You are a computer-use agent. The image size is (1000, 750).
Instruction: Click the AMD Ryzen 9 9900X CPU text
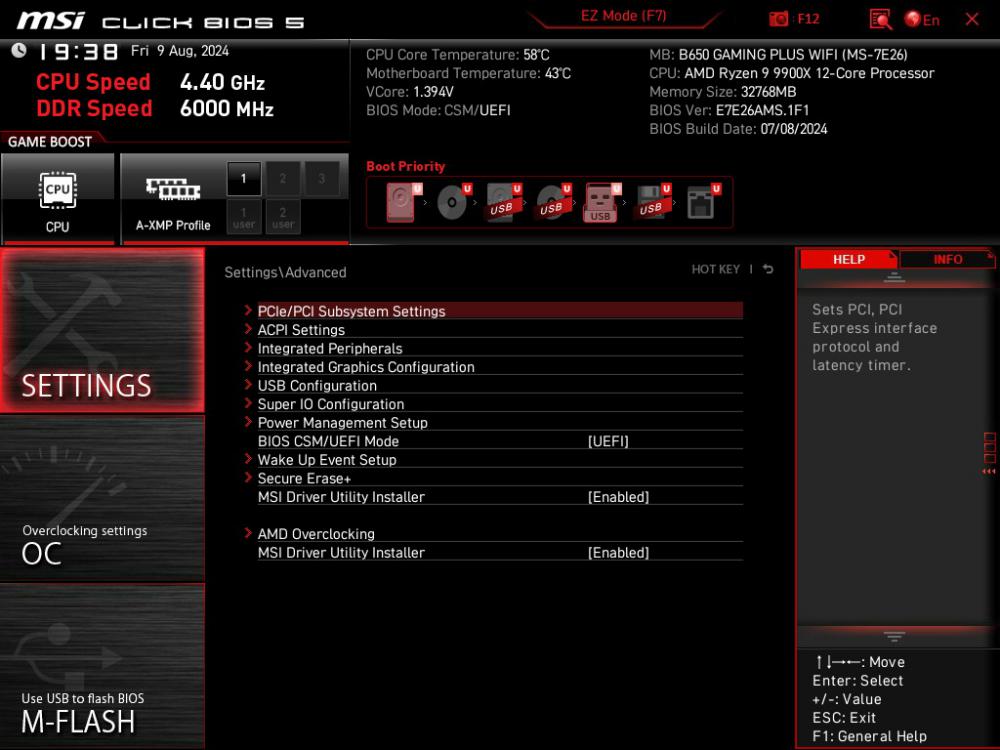[791, 73]
